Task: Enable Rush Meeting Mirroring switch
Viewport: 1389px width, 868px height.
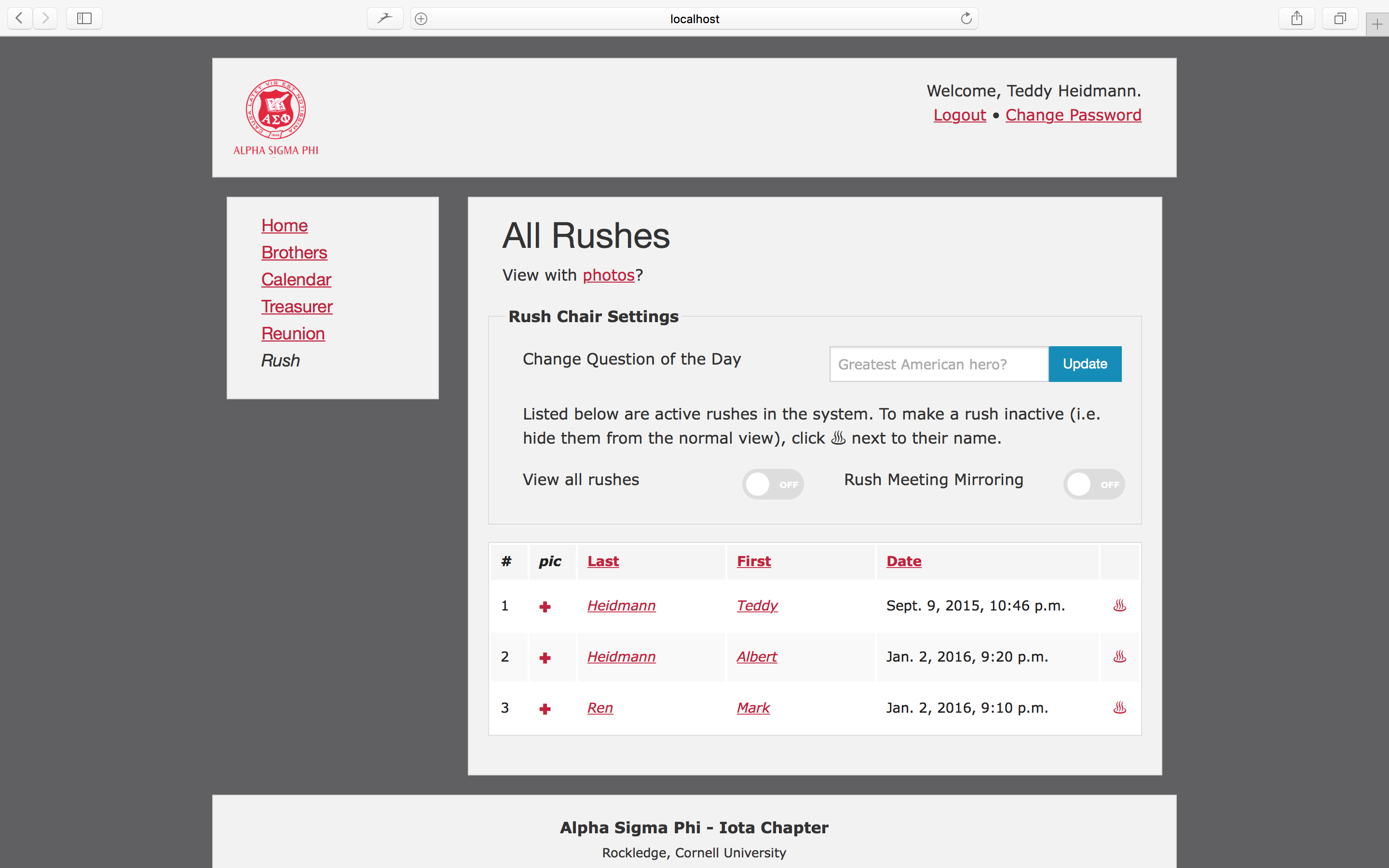Action: pos(1094,484)
